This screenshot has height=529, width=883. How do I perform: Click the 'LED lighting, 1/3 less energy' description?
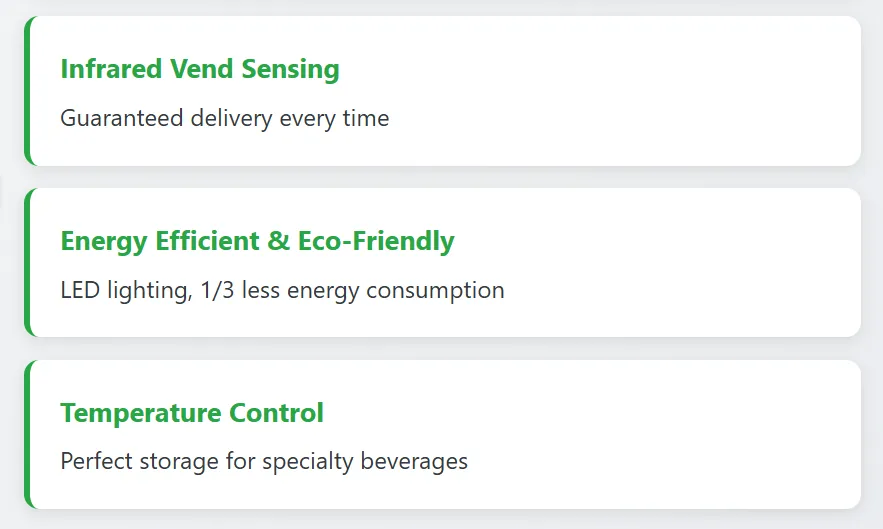point(282,290)
